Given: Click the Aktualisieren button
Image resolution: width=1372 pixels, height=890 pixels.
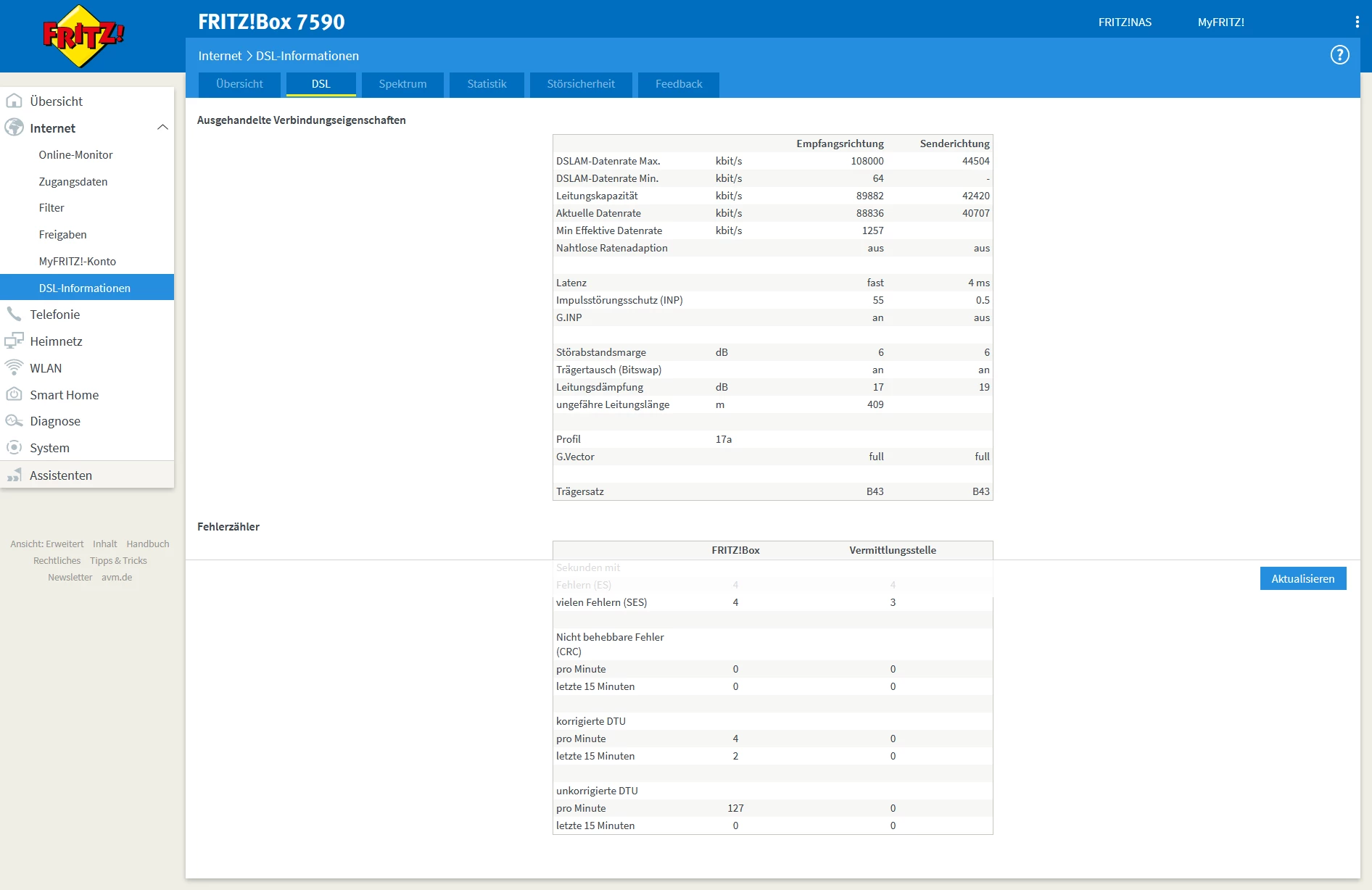Looking at the screenshot, I should (1302, 578).
